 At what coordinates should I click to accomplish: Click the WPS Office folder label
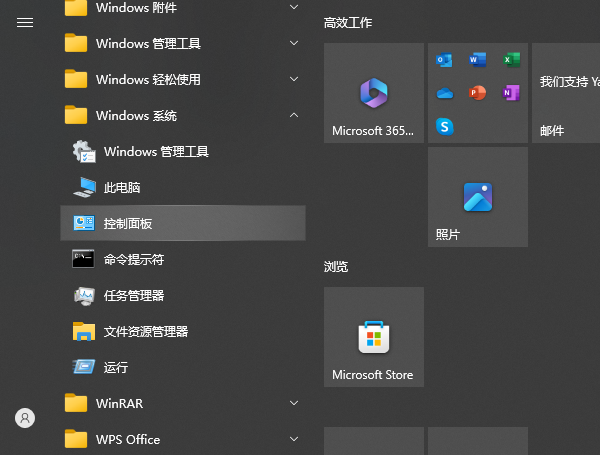coord(128,439)
